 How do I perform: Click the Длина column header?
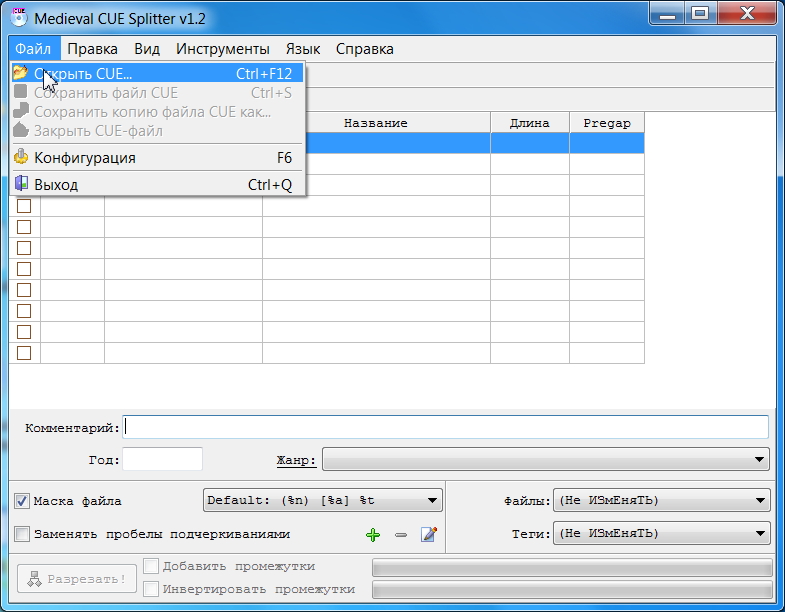[x=530, y=123]
